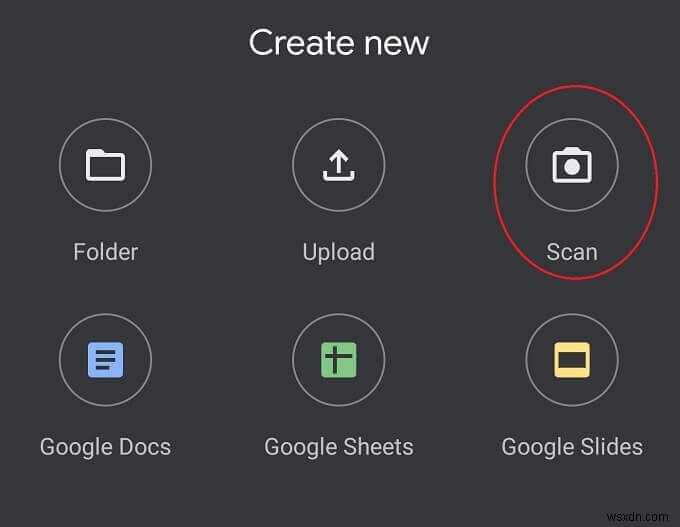The image size is (680, 527).
Task: Create a new Google Sheets icon
Action: pyautogui.click(x=339, y=360)
